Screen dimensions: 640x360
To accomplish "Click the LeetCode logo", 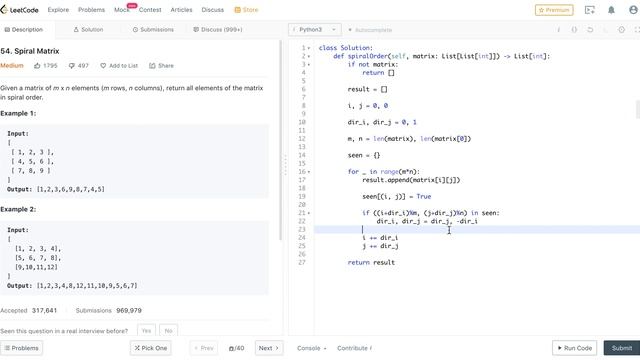I will (x=20, y=10).
